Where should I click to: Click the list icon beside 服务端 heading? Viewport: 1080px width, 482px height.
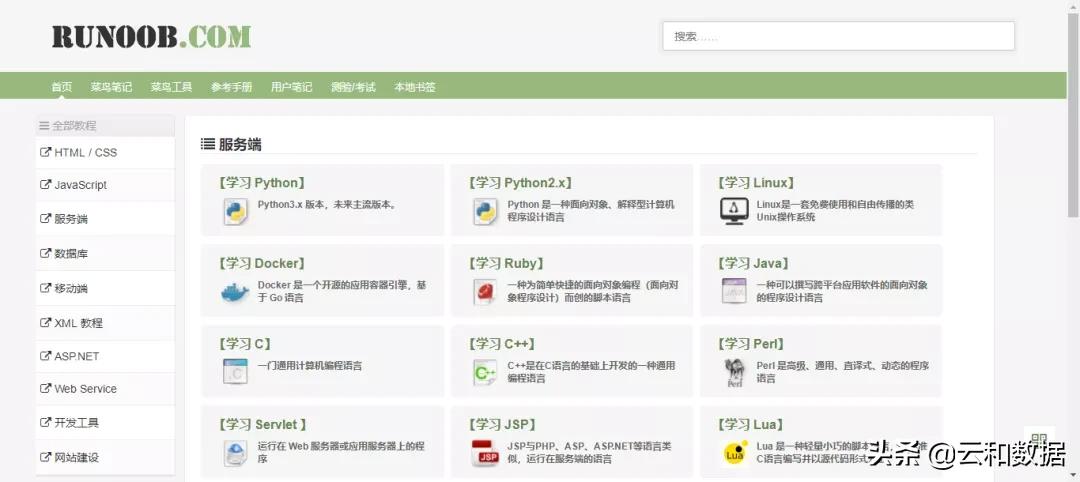point(207,144)
